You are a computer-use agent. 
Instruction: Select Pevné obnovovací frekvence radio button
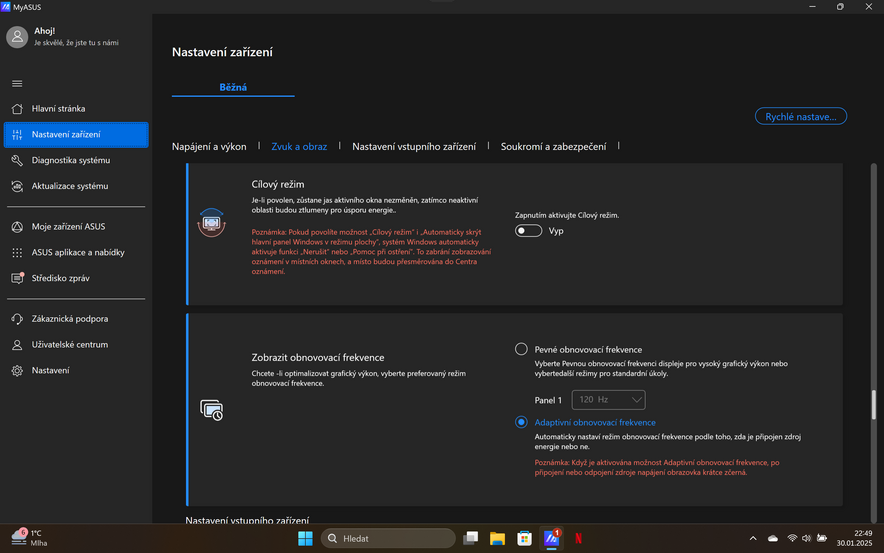[x=521, y=349]
